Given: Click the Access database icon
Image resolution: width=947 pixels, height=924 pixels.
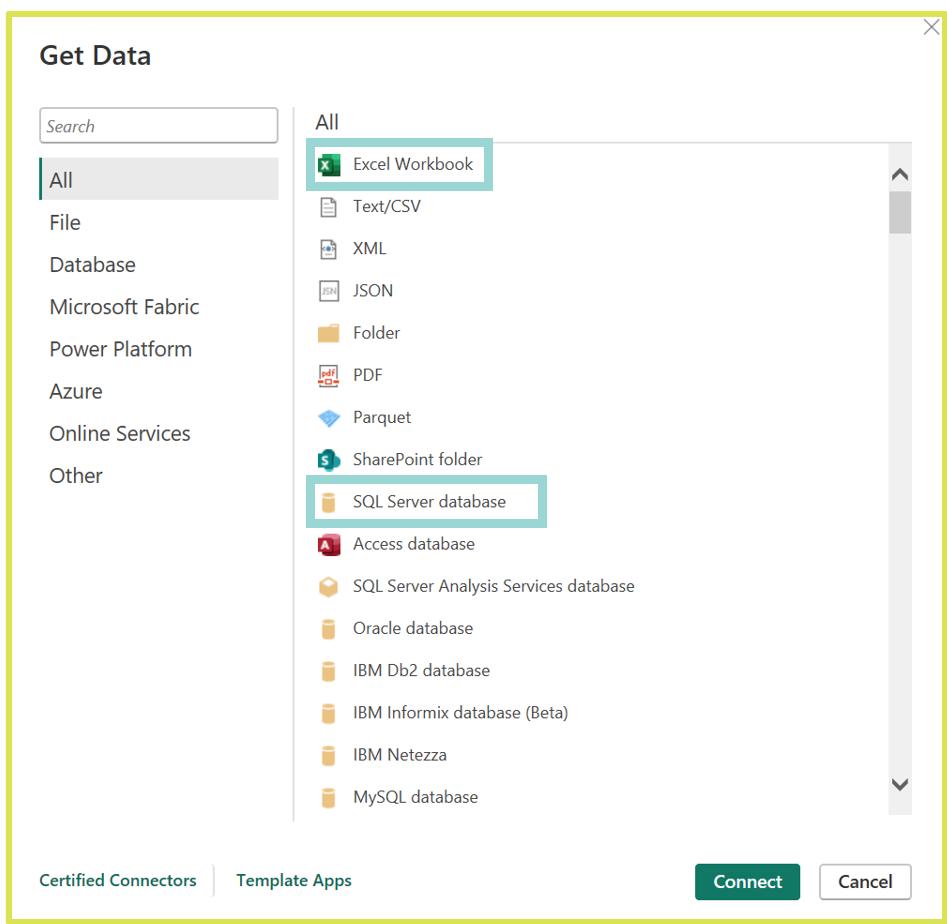Looking at the screenshot, I should 329,545.
